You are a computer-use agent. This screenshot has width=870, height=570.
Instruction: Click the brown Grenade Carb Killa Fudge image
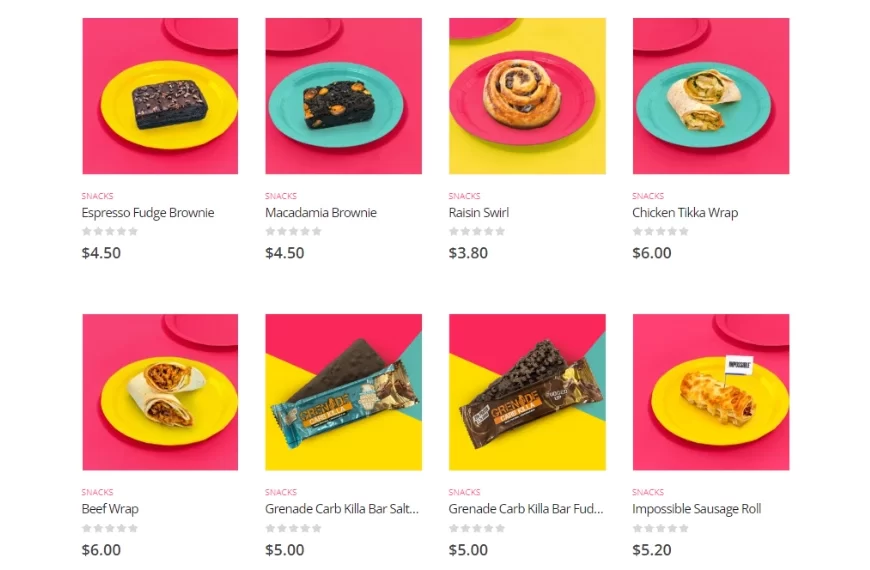click(527, 392)
